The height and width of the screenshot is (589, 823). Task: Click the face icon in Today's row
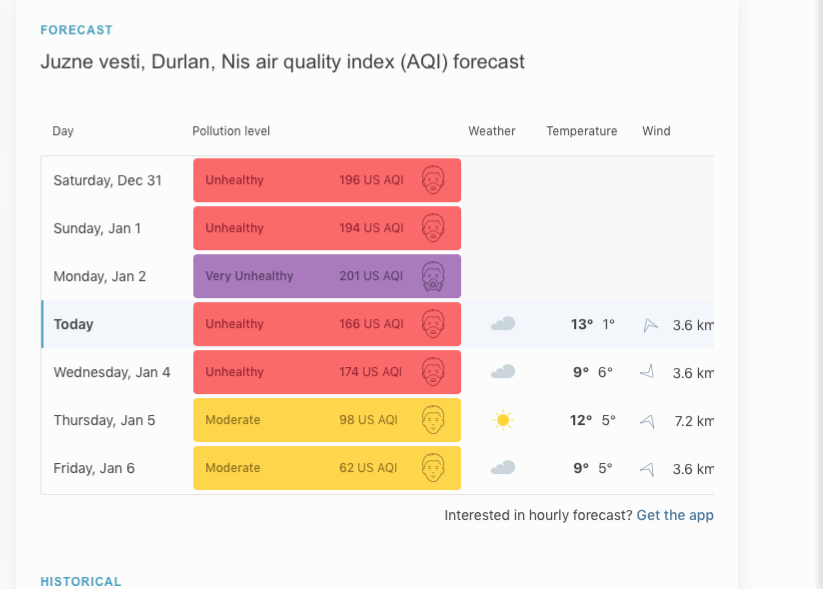pyautogui.click(x=433, y=324)
